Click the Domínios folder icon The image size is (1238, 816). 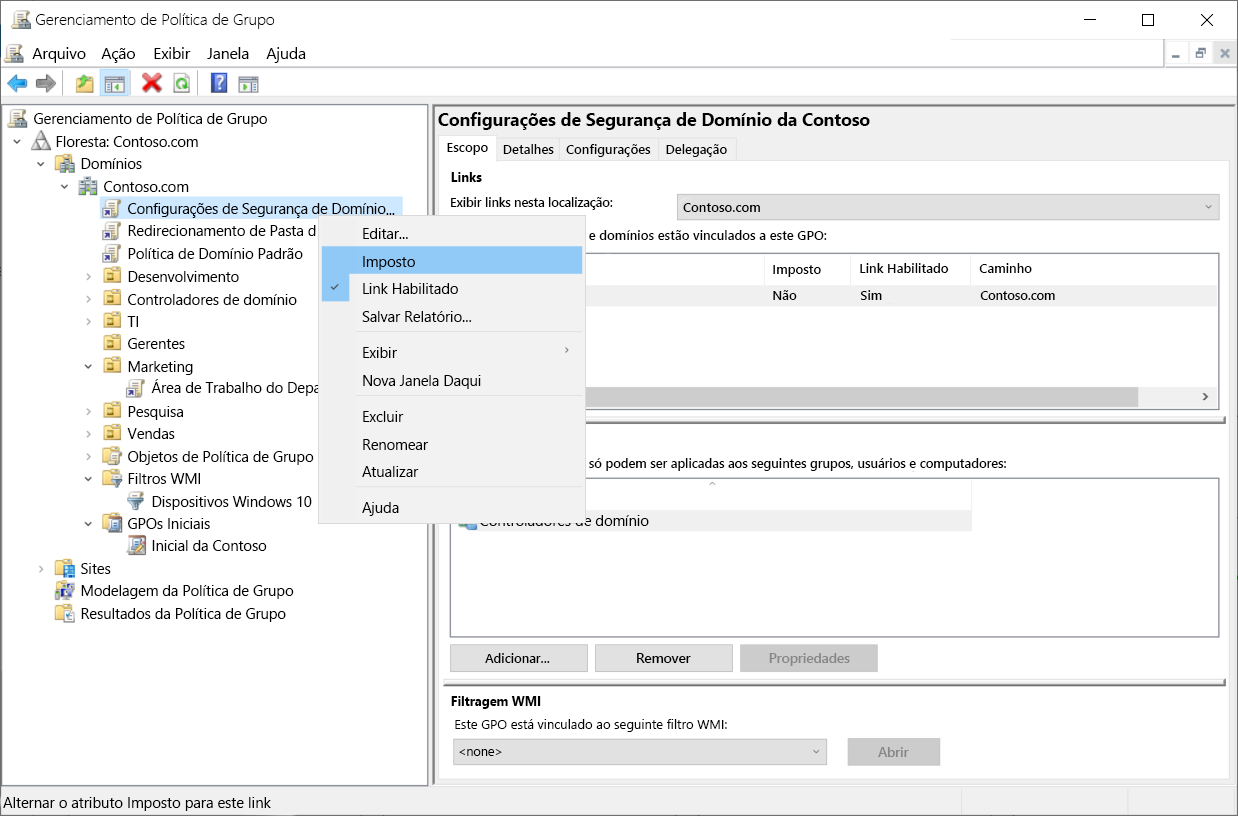pyautogui.click(x=65, y=164)
